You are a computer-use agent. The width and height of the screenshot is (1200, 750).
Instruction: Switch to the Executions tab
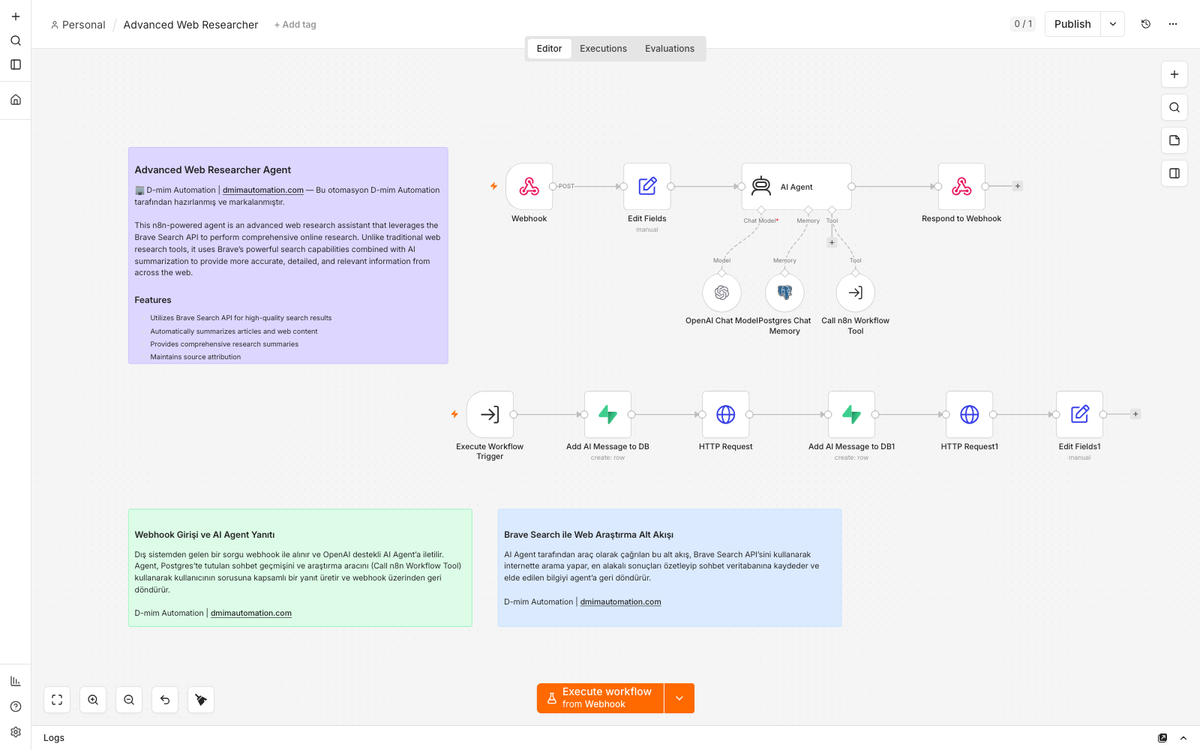[604, 49]
